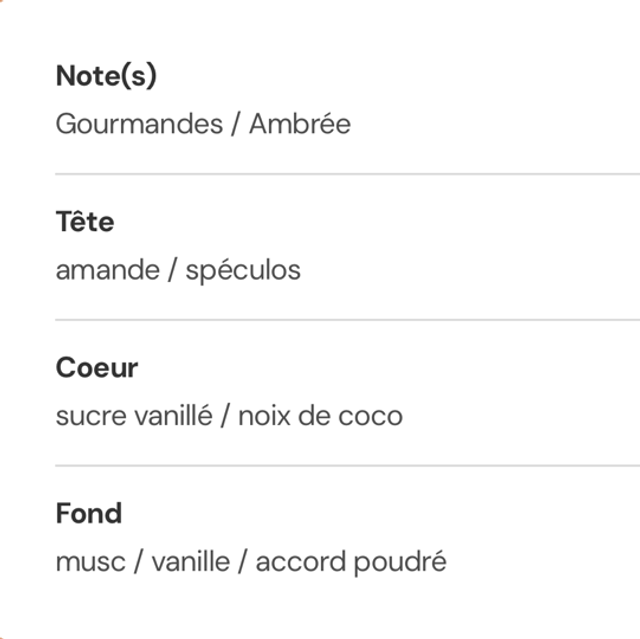Click the noix de coco text
640x639 pixels.
[x=320, y=416]
